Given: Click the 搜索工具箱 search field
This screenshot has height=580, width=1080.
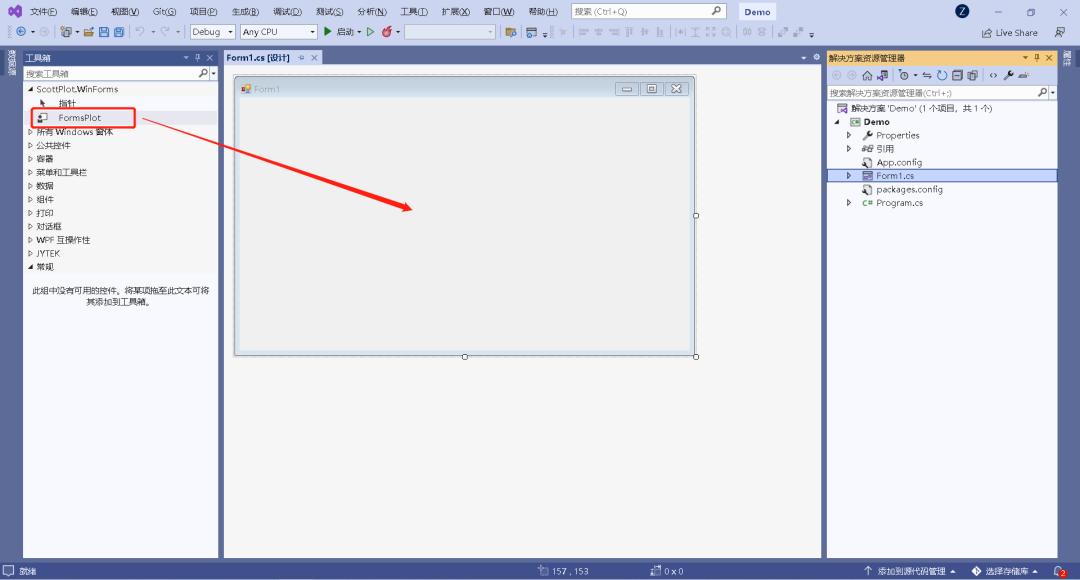Looking at the screenshot, I should tap(110, 73).
